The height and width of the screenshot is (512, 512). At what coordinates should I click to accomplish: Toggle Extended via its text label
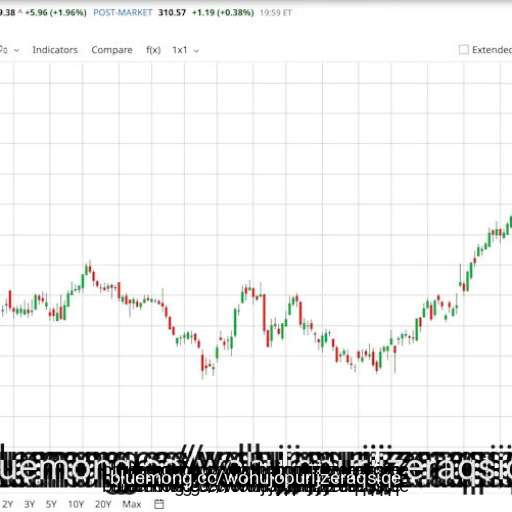tap(492, 50)
